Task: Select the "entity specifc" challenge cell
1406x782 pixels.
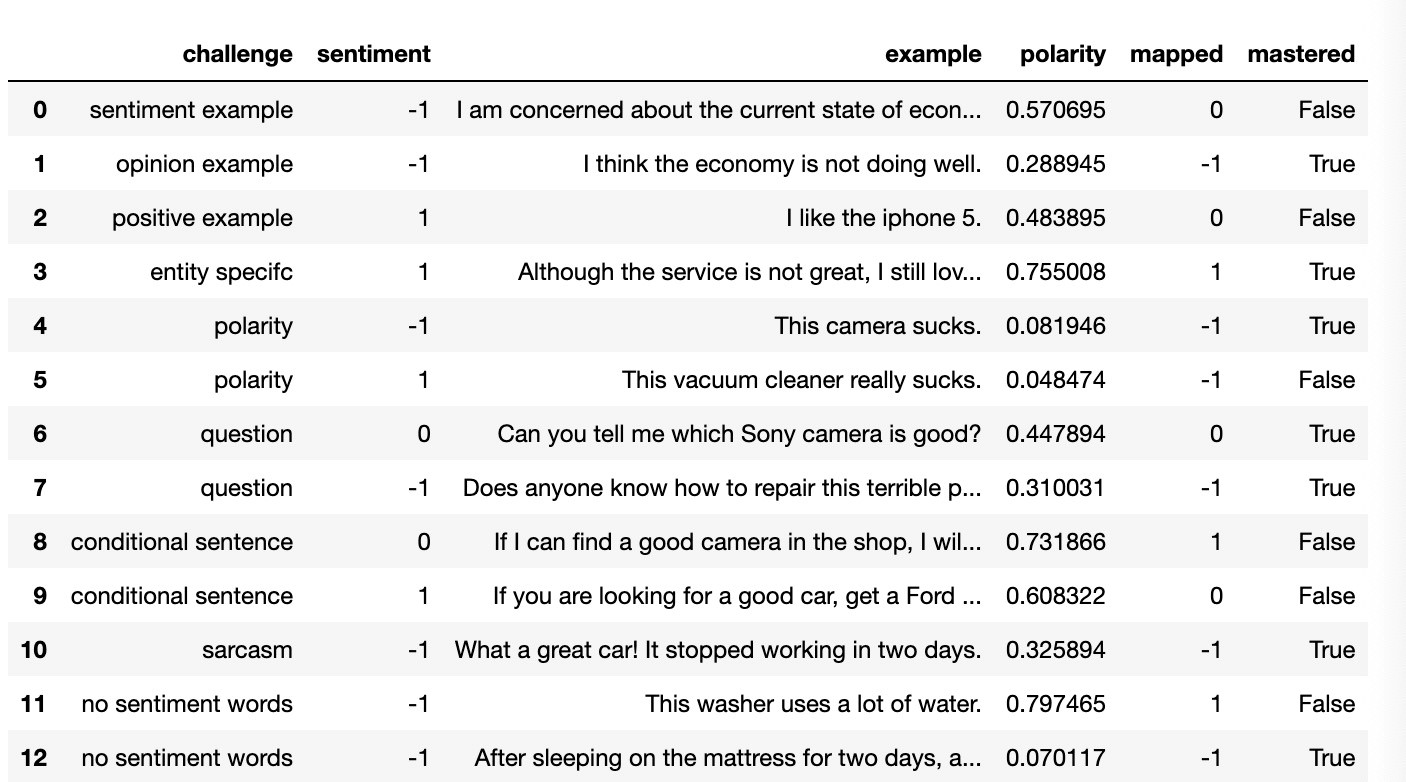Action: coord(221,272)
